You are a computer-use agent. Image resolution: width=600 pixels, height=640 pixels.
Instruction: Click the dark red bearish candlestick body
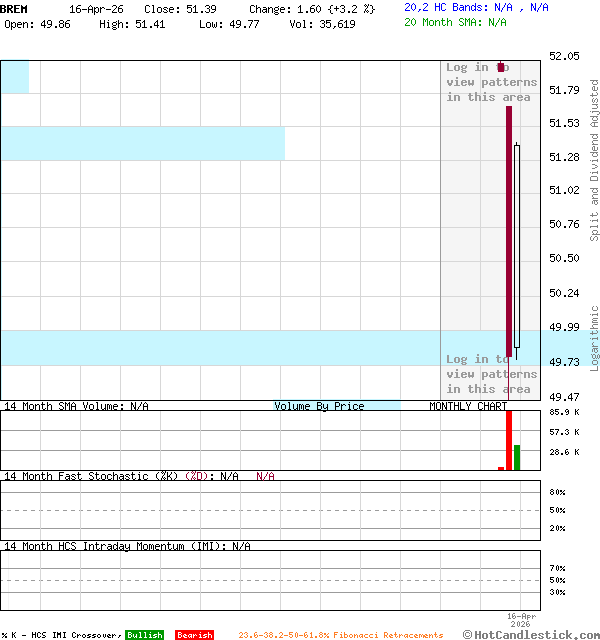pyautogui.click(x=509, y=230)
